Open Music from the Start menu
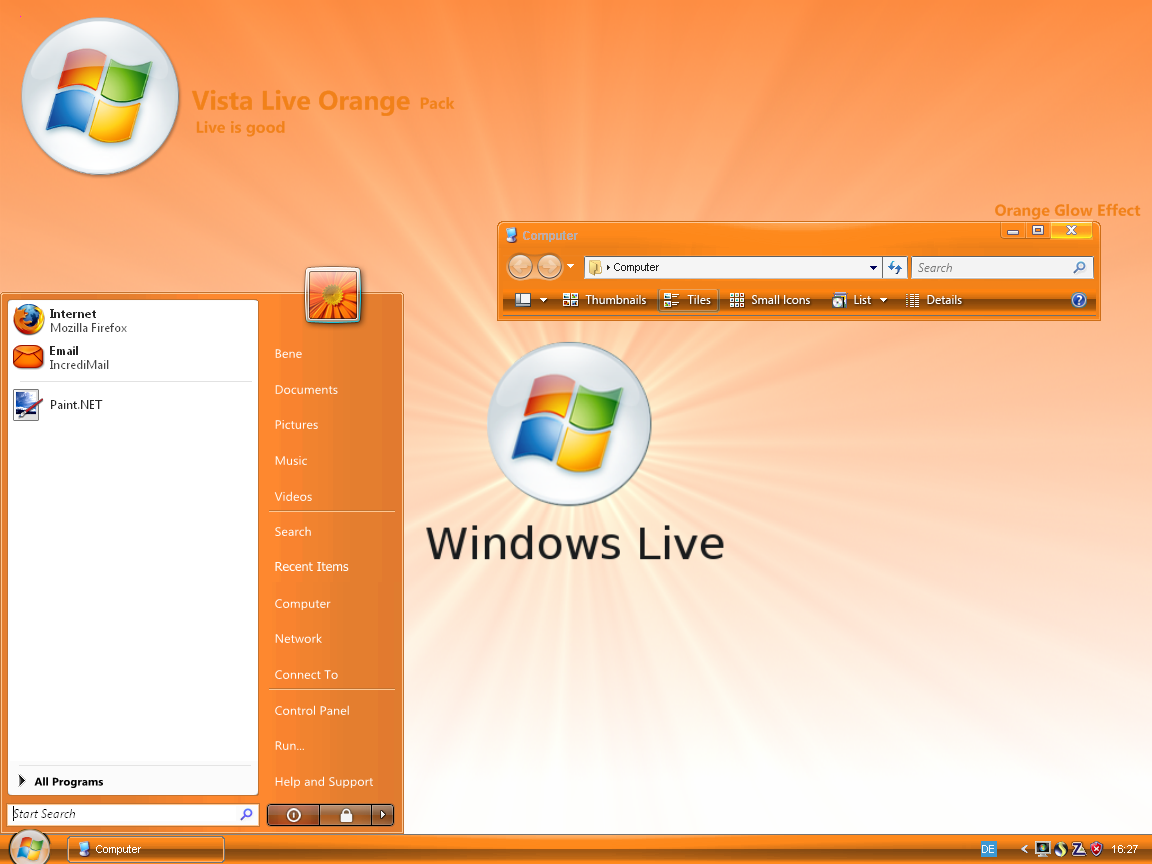This screenshot has height=864, width=1152. [x=291, y=461]
